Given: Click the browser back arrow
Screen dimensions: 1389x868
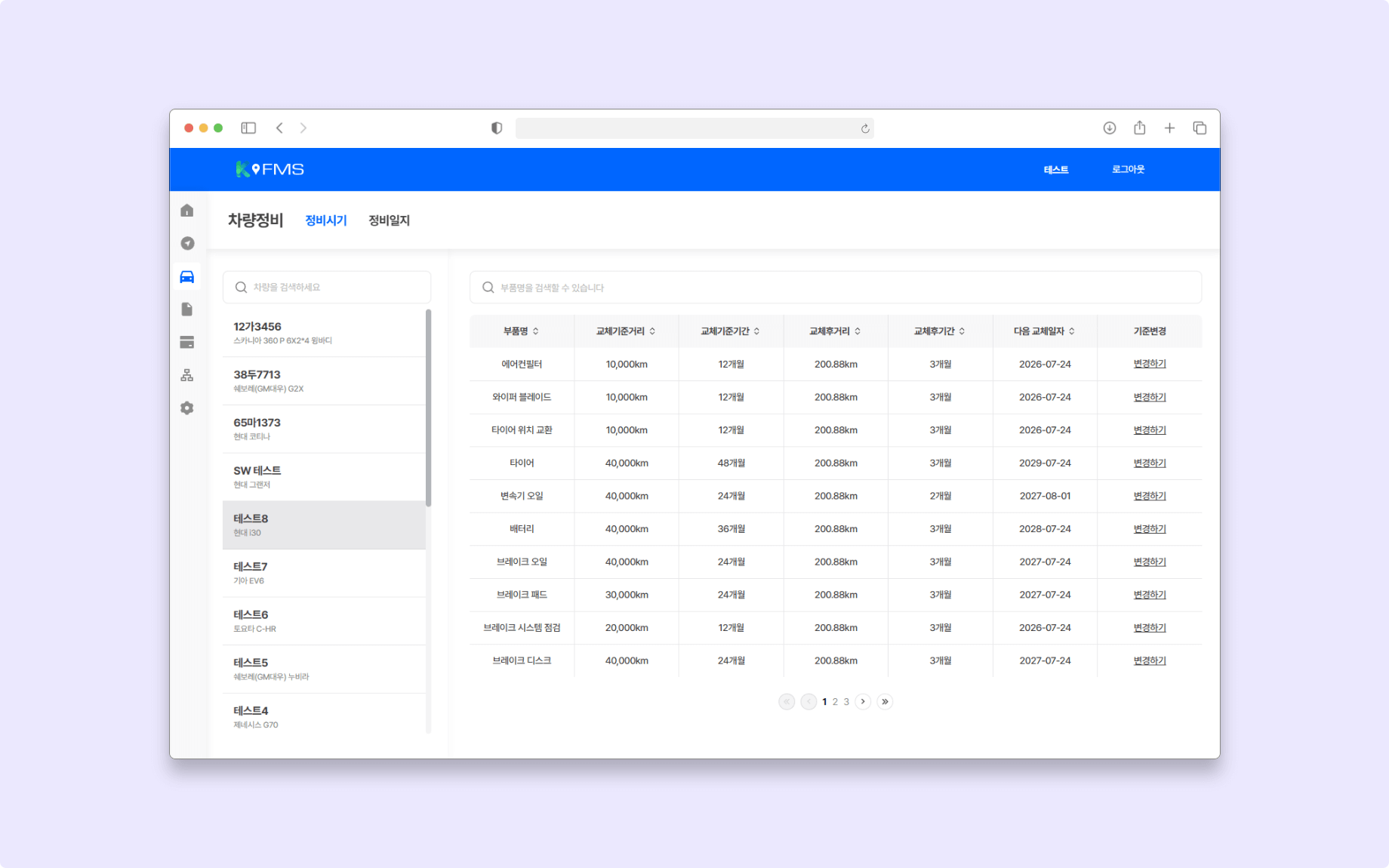Looking at the screenshot, I should [279, 128].
